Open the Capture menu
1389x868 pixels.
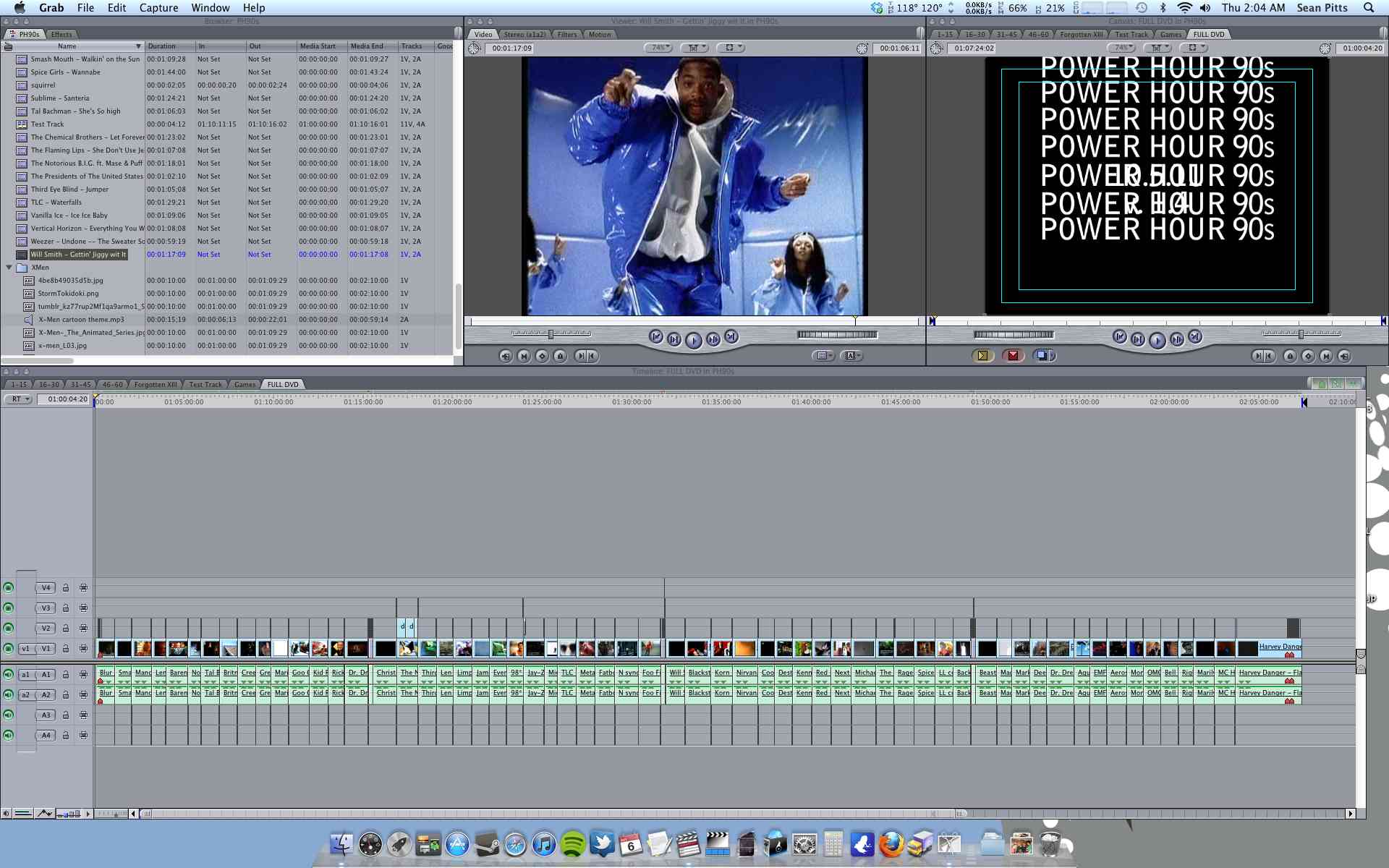coord(158,8)
